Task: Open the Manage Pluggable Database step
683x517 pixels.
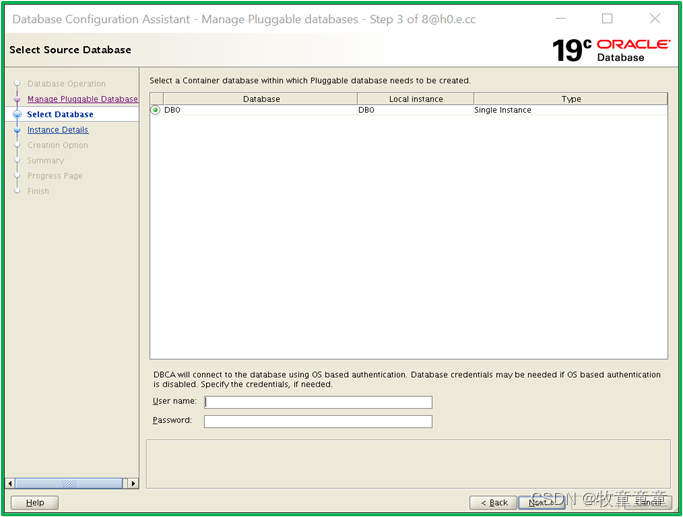Action: tap(83, 99)
